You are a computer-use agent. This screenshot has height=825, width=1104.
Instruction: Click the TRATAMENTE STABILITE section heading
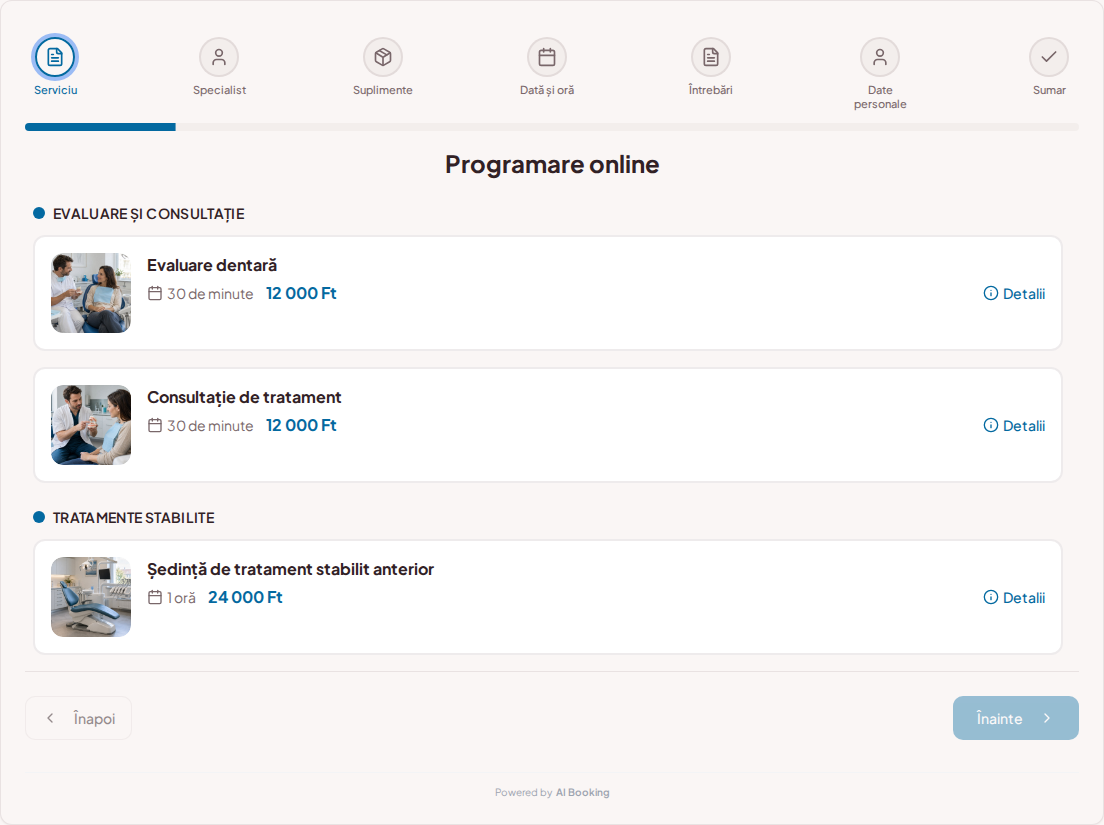click(x=134, y=518)
